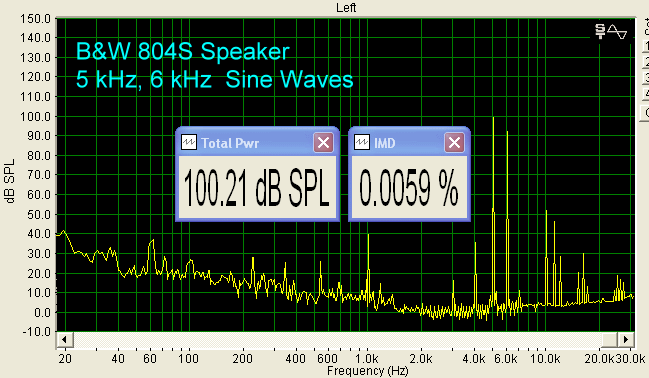Click the IMD window waveform icon

[x=362, y=143]
